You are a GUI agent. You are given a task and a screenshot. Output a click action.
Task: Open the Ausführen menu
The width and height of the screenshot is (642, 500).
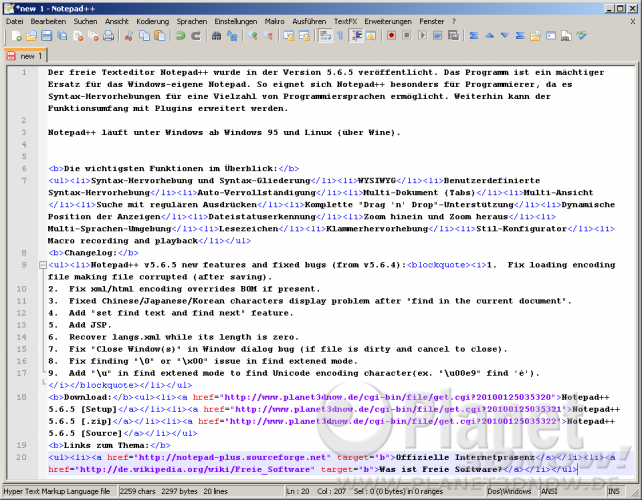309,21
